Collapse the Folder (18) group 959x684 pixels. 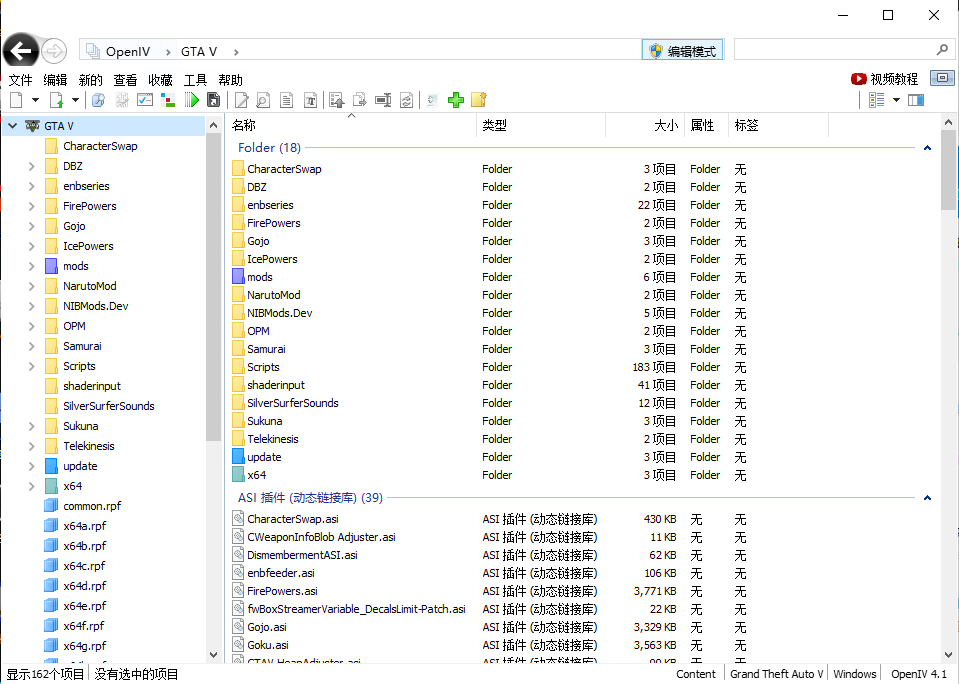tap(927, 147)
